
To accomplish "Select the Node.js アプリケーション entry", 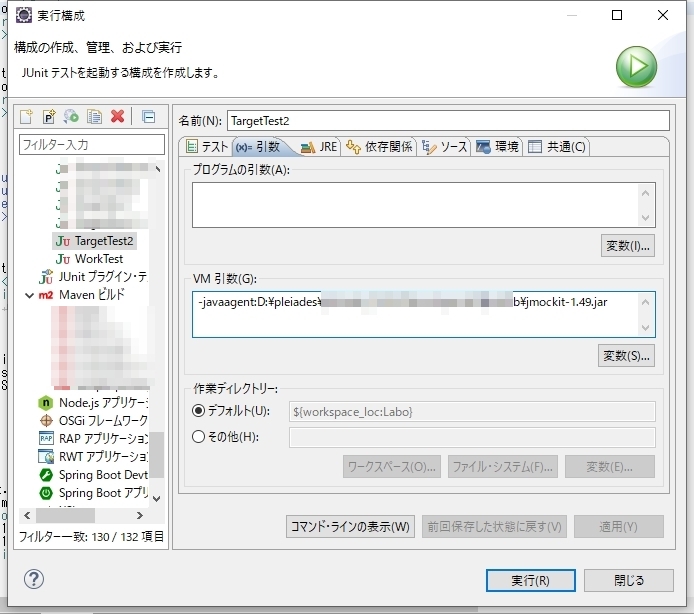I will [93, 403].
